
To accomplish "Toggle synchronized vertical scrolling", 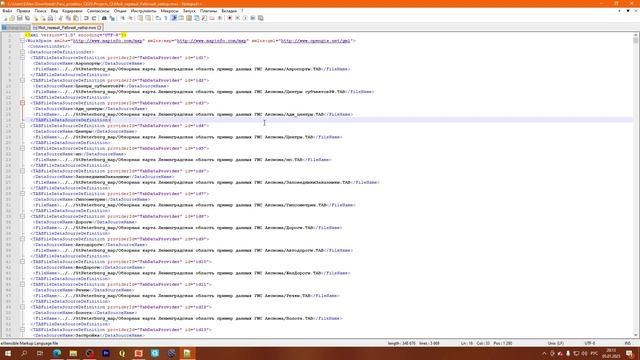I will click(140, 18).
